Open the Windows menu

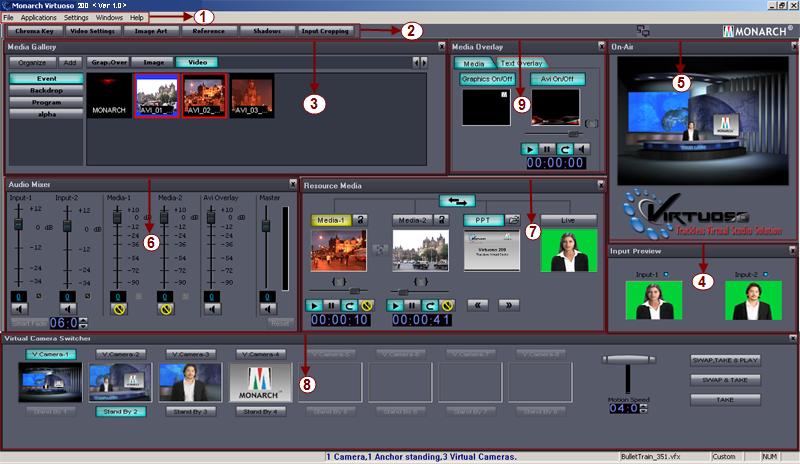(x=109, y=17)
